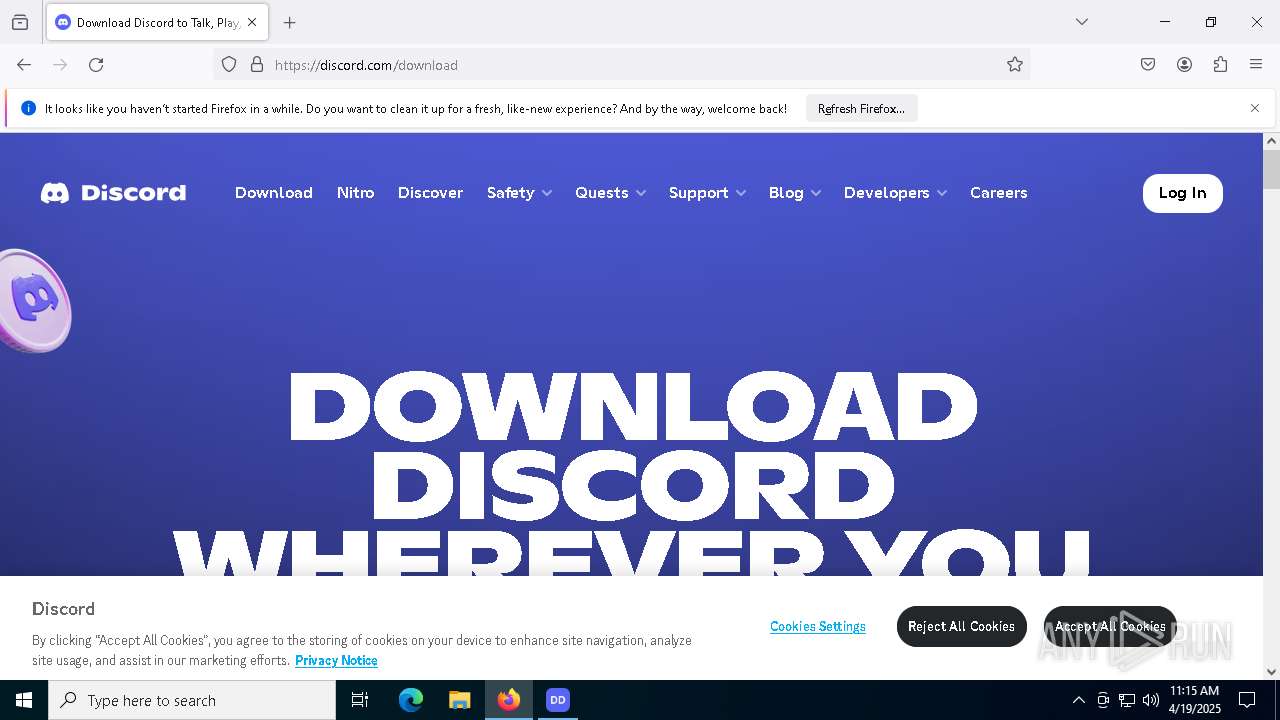The image size is (1280, 720).
Task: Expand the Blog menu
Action: pos(794,193)
